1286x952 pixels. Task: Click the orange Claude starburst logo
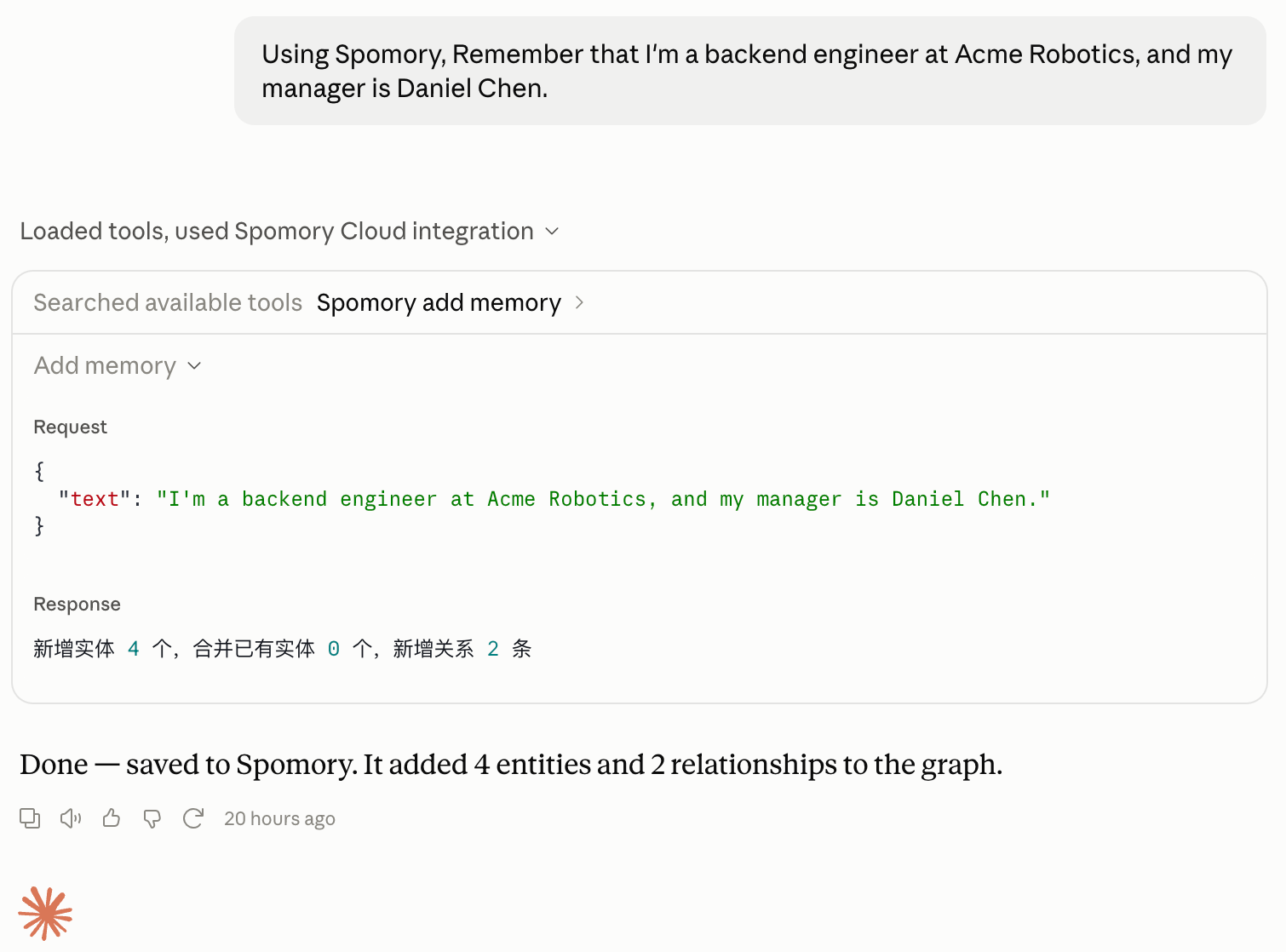[x=45, y=913]
